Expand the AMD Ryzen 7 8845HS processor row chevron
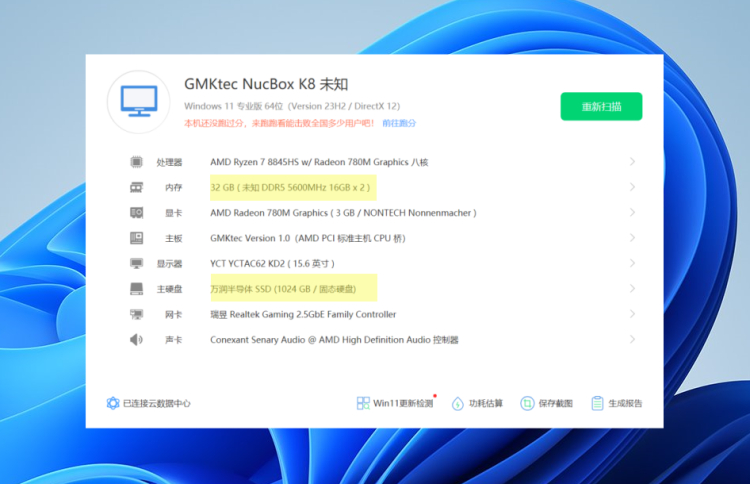This screenshot has height=484, width=750. tap(632, 162)
